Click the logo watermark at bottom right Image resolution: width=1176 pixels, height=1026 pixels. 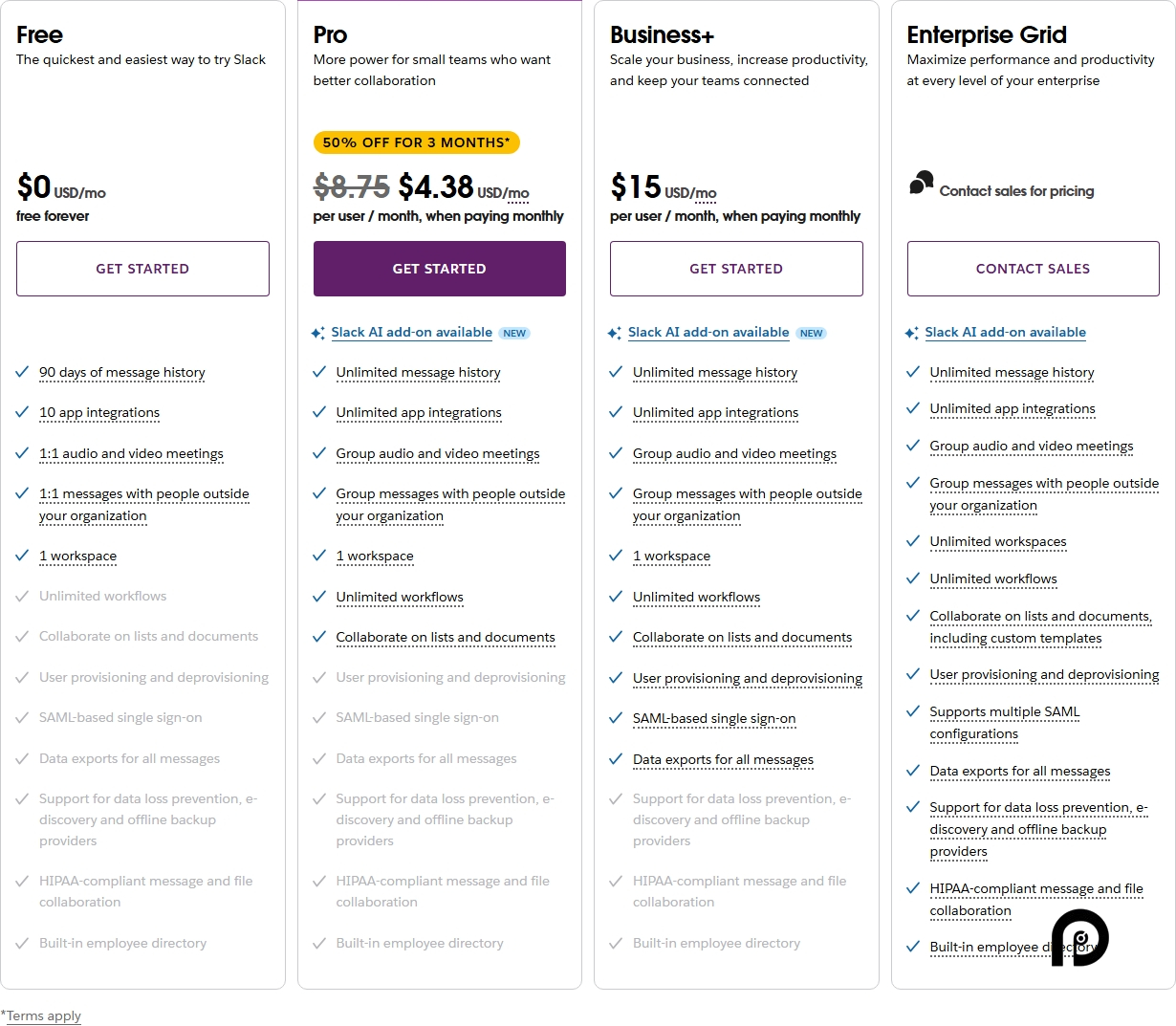pos(1078,939)
